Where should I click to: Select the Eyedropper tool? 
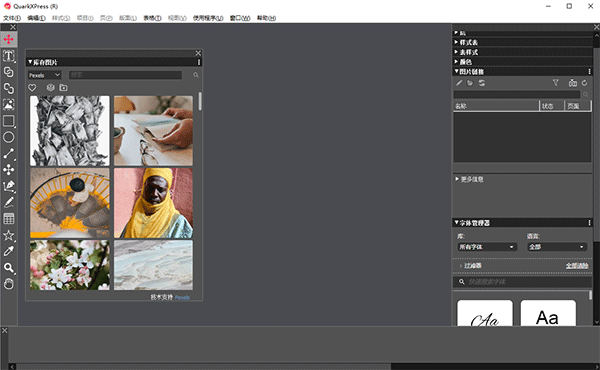pos(8,251)
